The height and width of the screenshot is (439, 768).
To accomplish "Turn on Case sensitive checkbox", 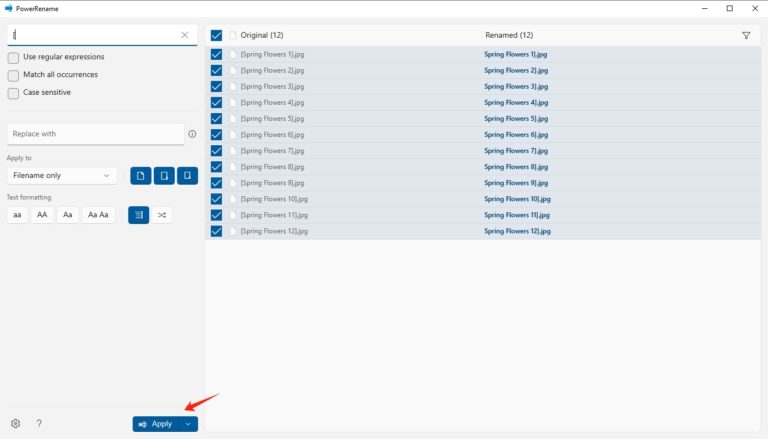I will point(13,93).
